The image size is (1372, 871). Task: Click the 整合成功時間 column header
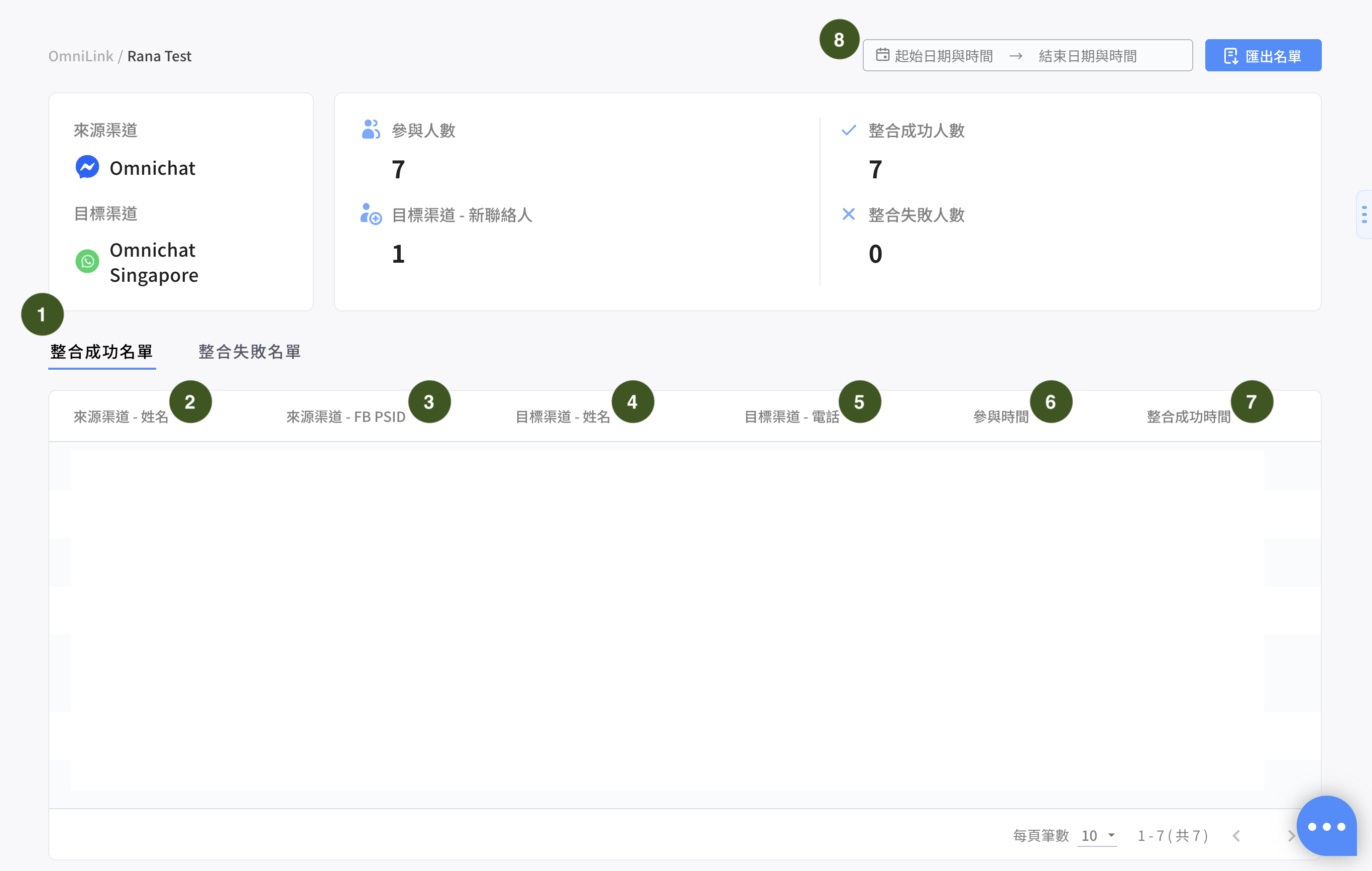pos(1189,417)
